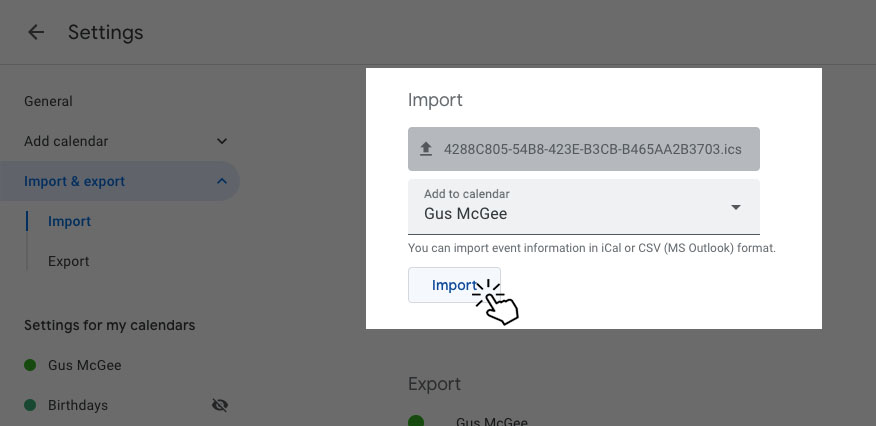Collapse Import & export using up chevron

pyautogui.click(x=222, y=181)
